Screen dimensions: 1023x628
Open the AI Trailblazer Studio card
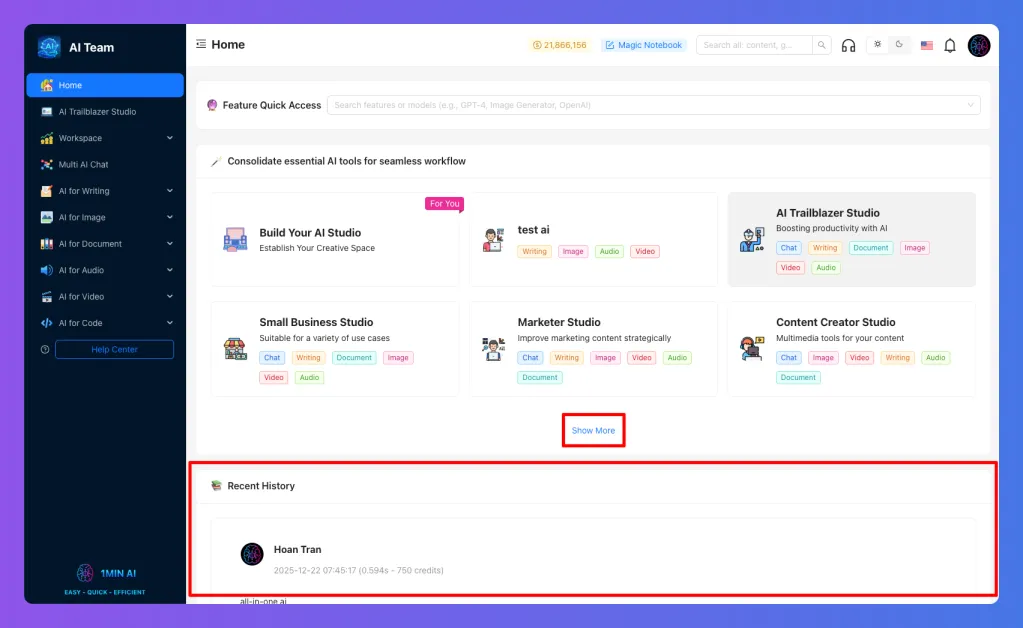pyautogui.click(x=851, y=239)
